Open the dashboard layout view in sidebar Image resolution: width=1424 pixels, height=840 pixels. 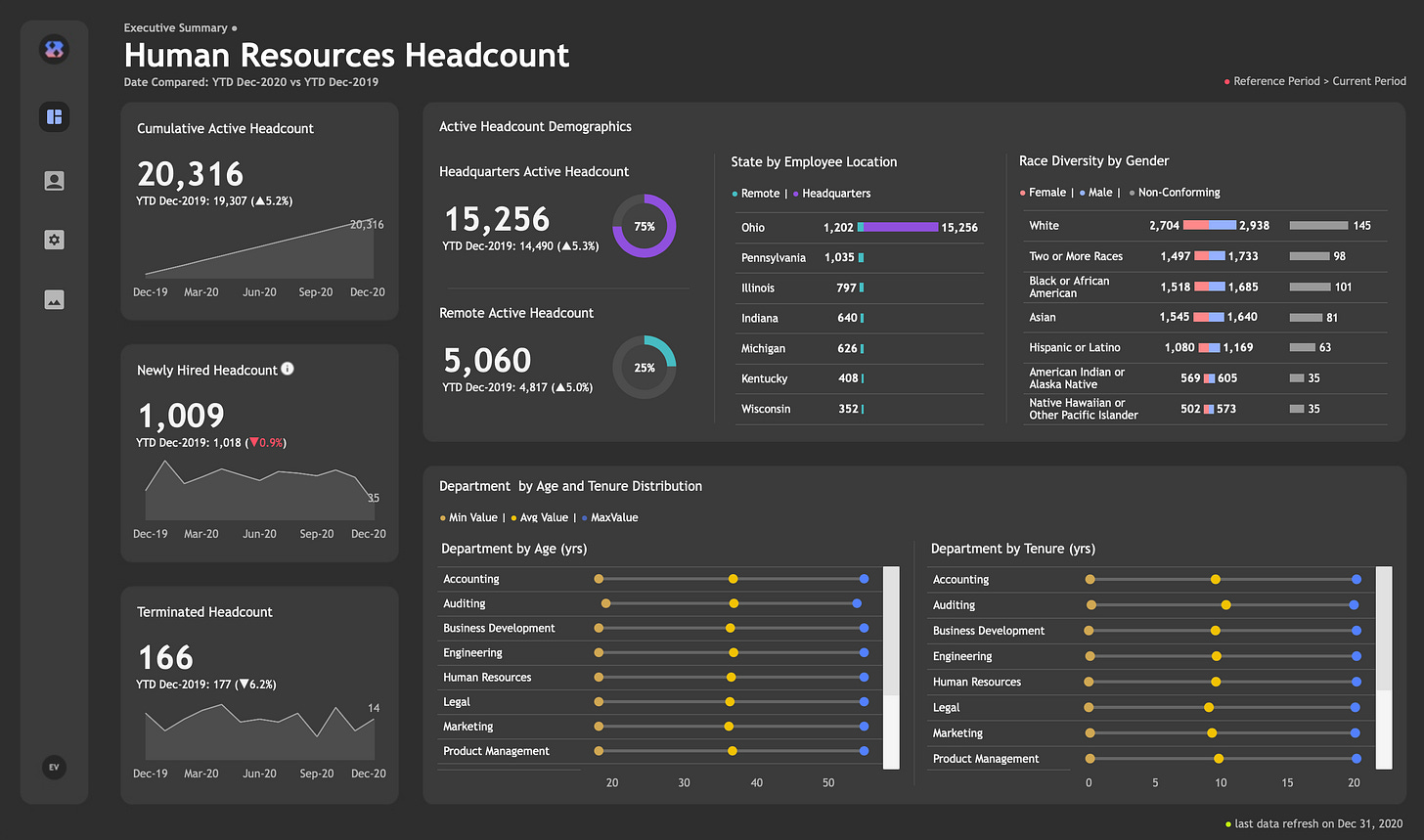coord(55,117)
